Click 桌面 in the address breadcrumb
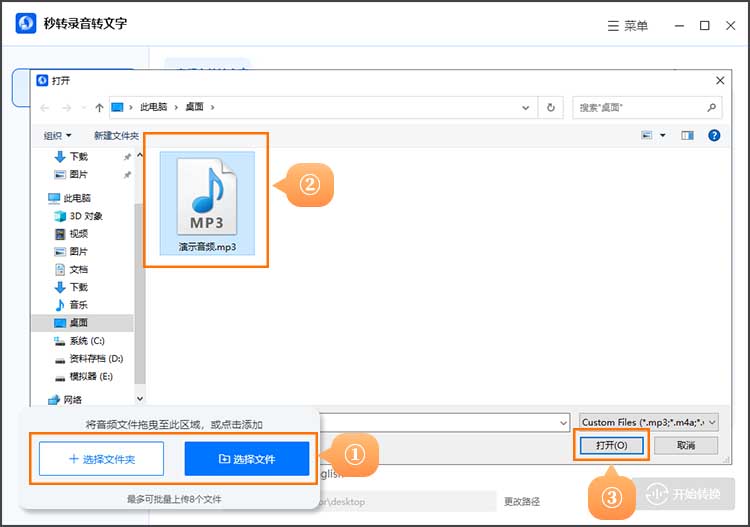This screenshot has width=750, height=527. [194, 107]
